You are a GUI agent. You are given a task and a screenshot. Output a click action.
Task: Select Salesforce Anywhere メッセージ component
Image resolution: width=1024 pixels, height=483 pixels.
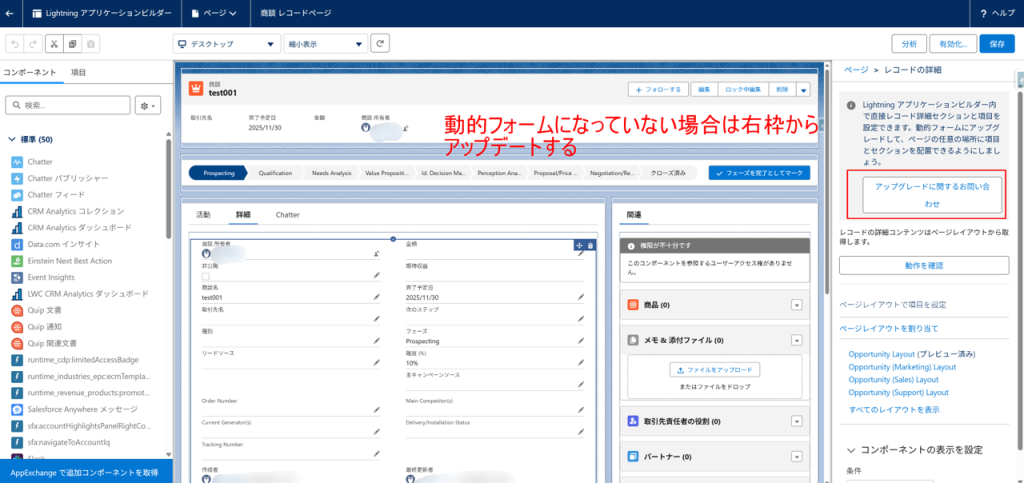pyautogui.click(x=74, y=409)
